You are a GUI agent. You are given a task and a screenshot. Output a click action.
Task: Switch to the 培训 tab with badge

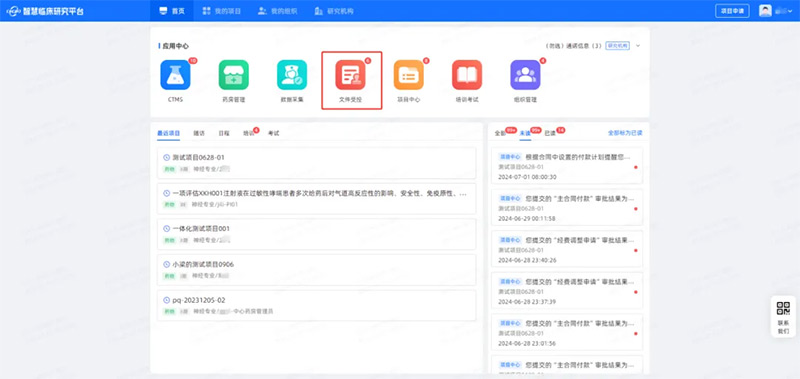248,133
